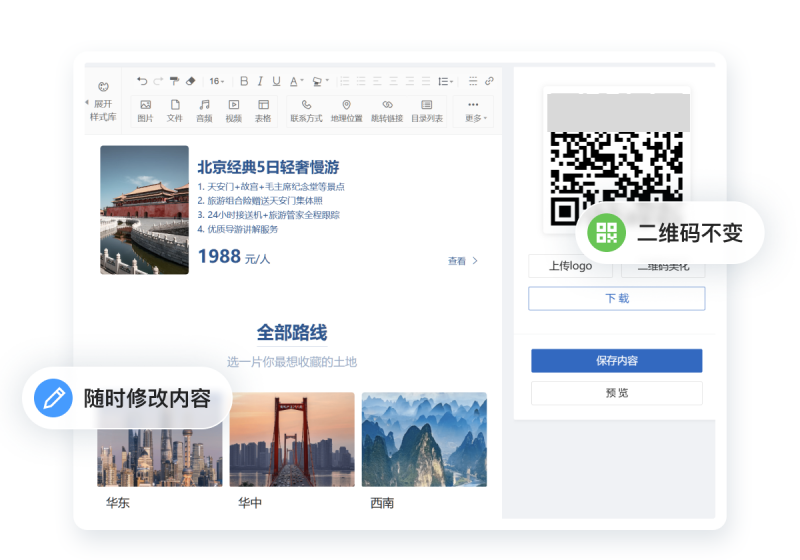Open the font size 16 dropdown

tap(216, 81)
